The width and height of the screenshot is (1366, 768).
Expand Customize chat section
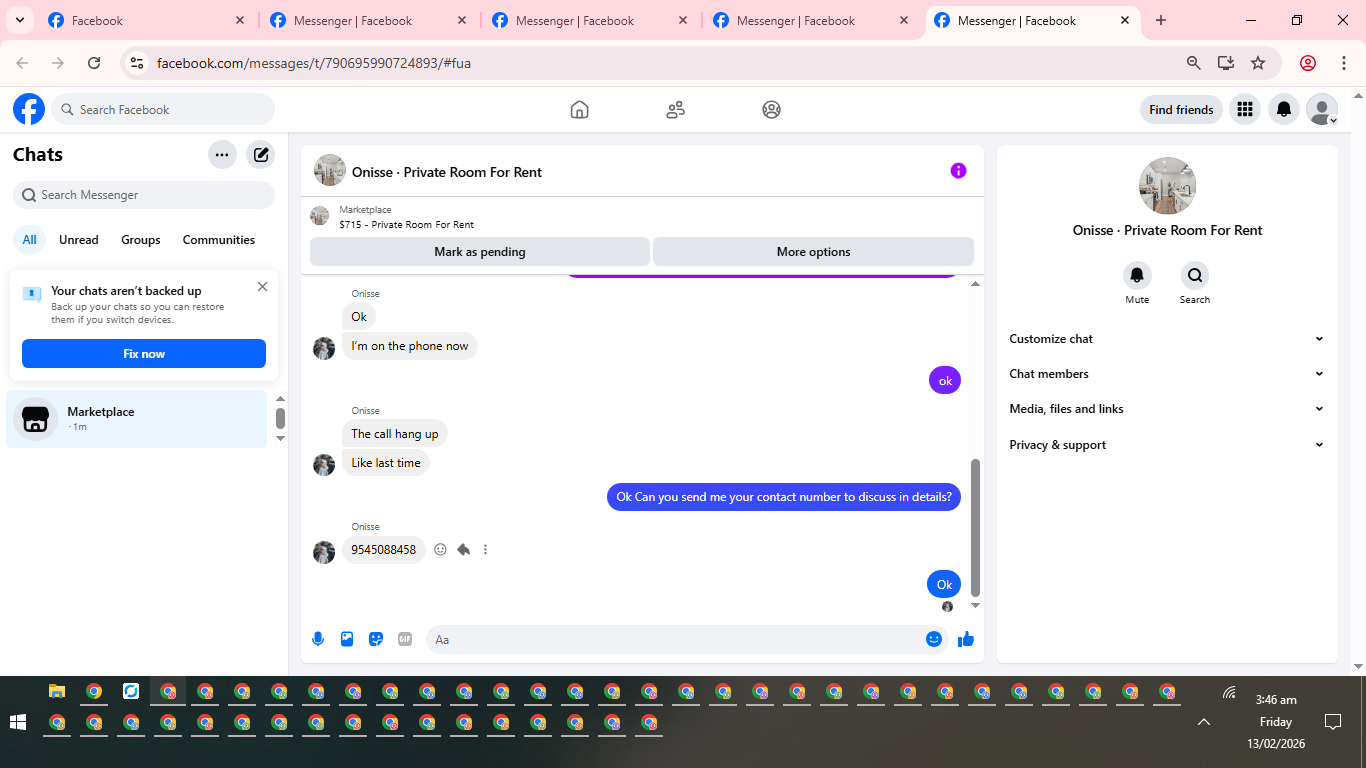1167,339
